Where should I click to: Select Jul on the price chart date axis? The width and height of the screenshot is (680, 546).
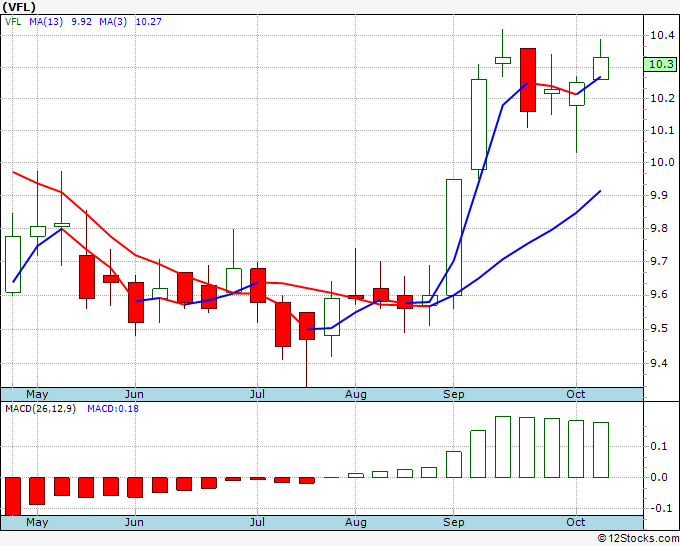(257, 394)
